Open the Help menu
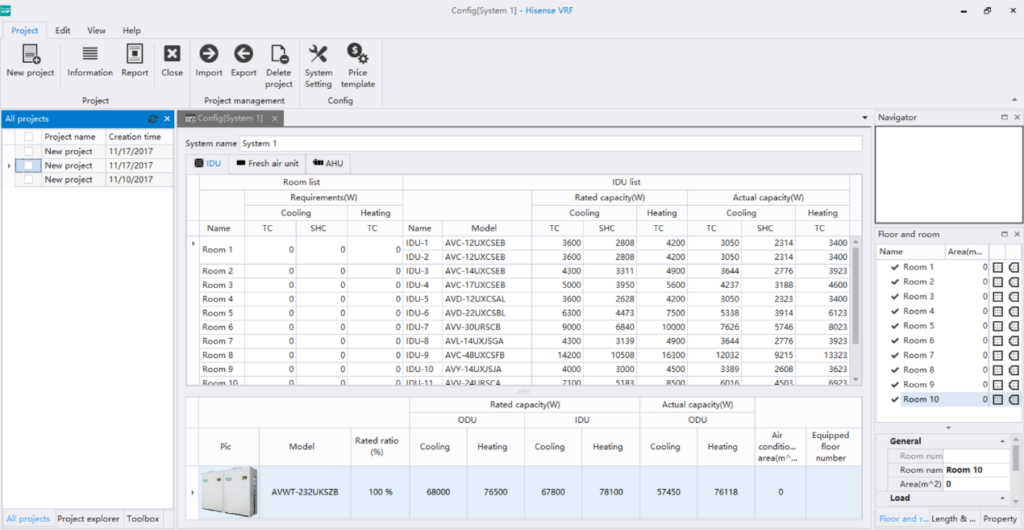 131,31
